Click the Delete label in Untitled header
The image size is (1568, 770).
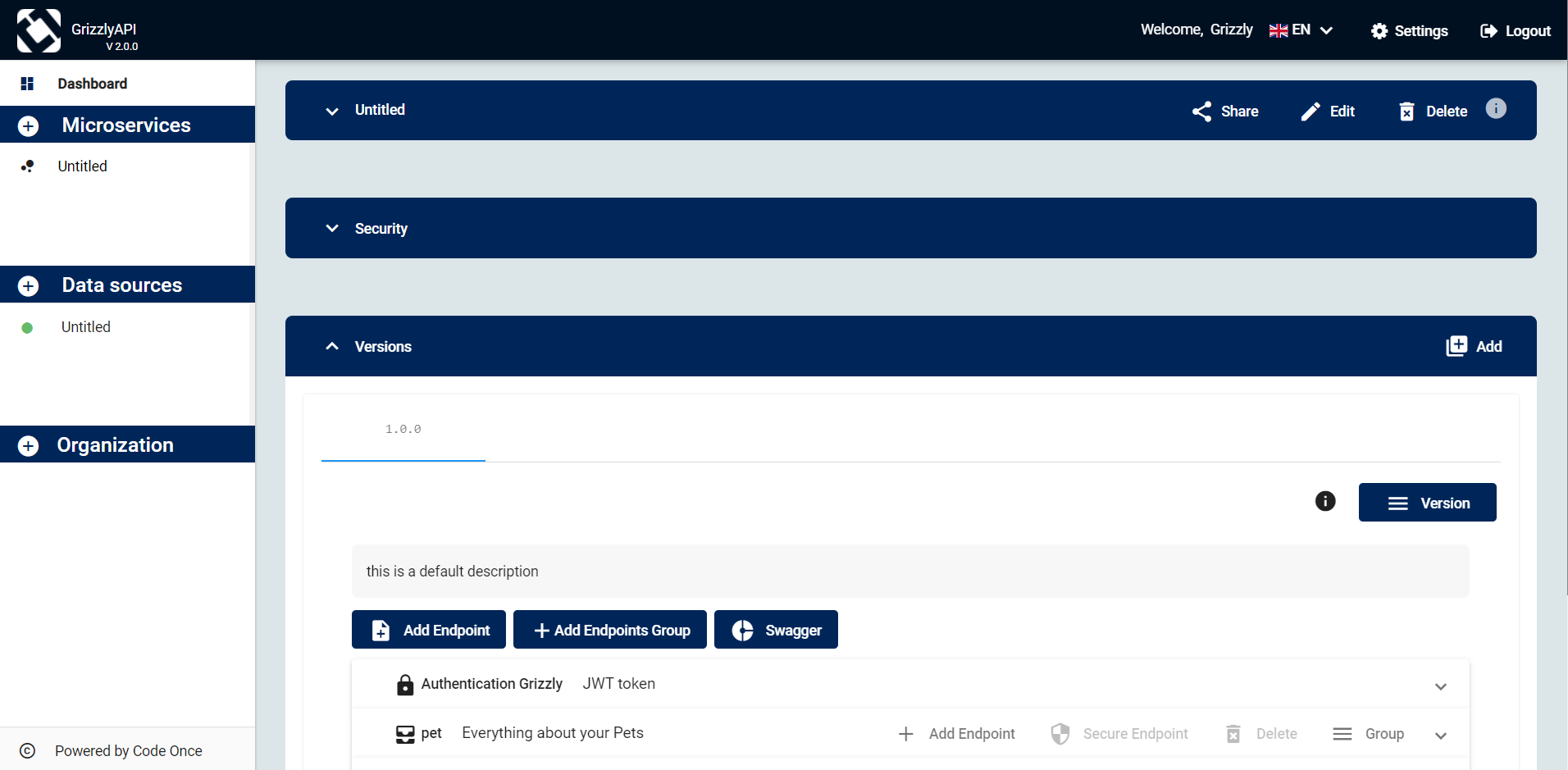click(x=1447, y=112)
